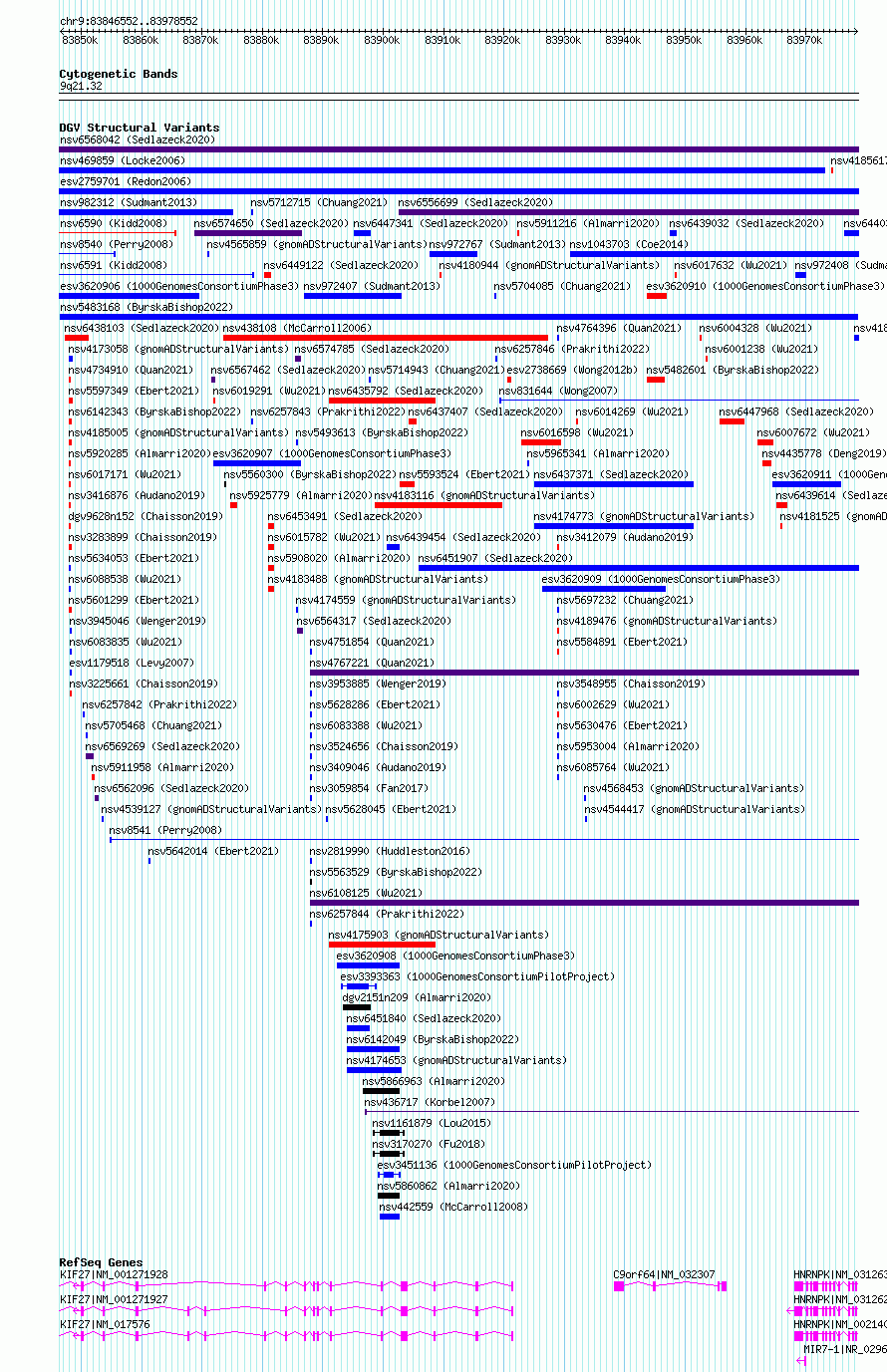The image size is (887, 1372).
Task: Click variant nsv5866963 (Almarri2020)
Action: [x=434, y=1081]
